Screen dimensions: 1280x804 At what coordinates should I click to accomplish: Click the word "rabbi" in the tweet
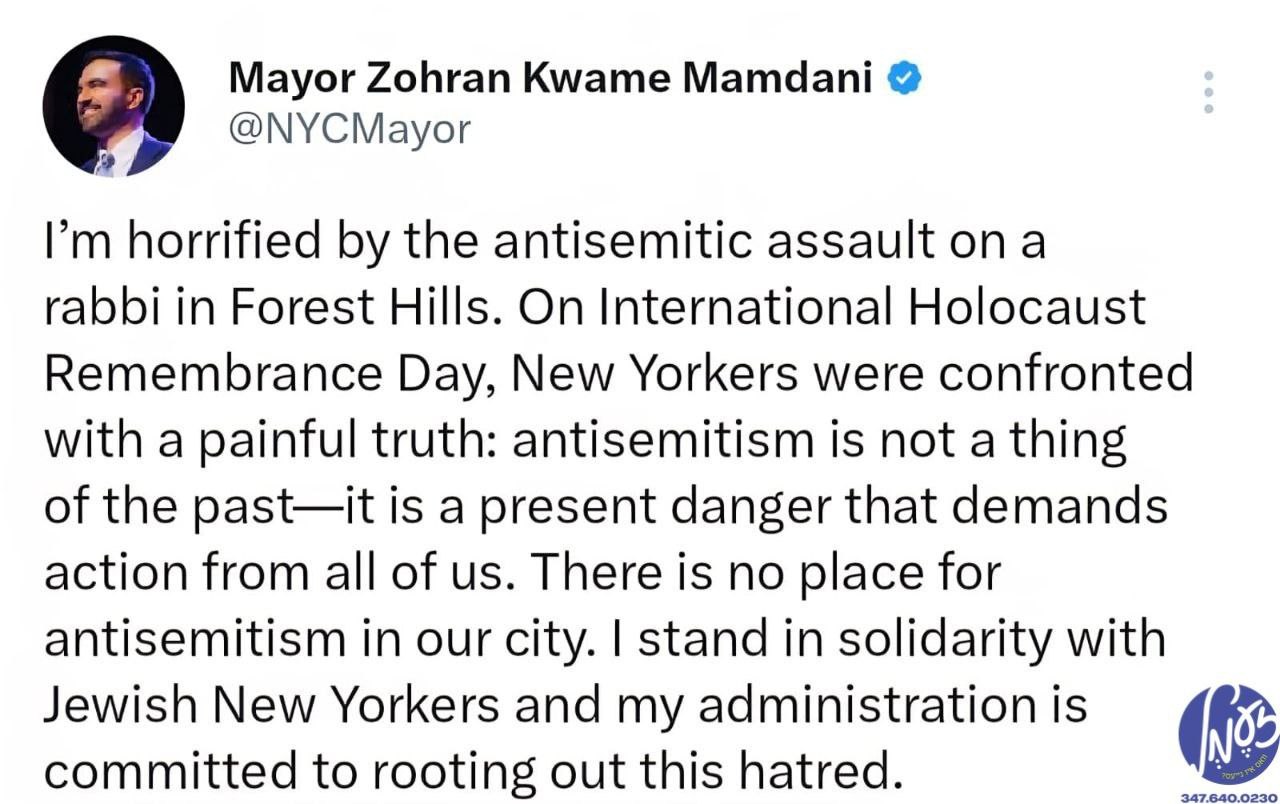(94, 307)
